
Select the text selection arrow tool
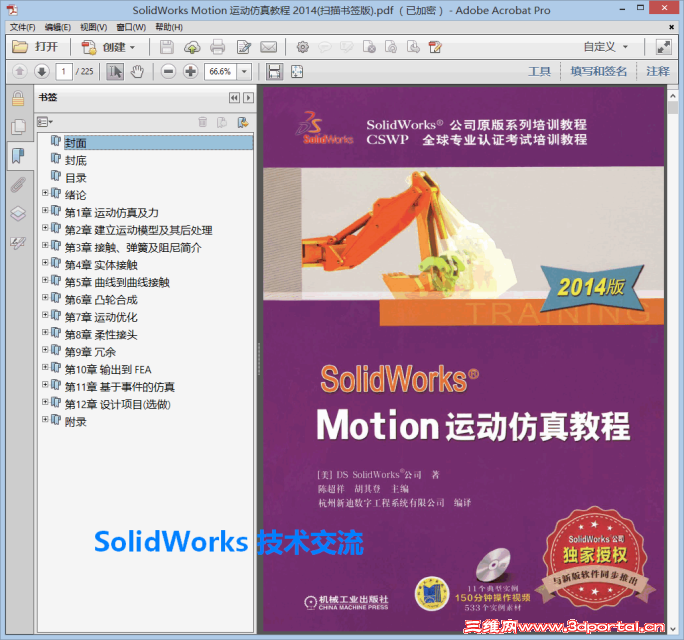[x=115, y=72]
